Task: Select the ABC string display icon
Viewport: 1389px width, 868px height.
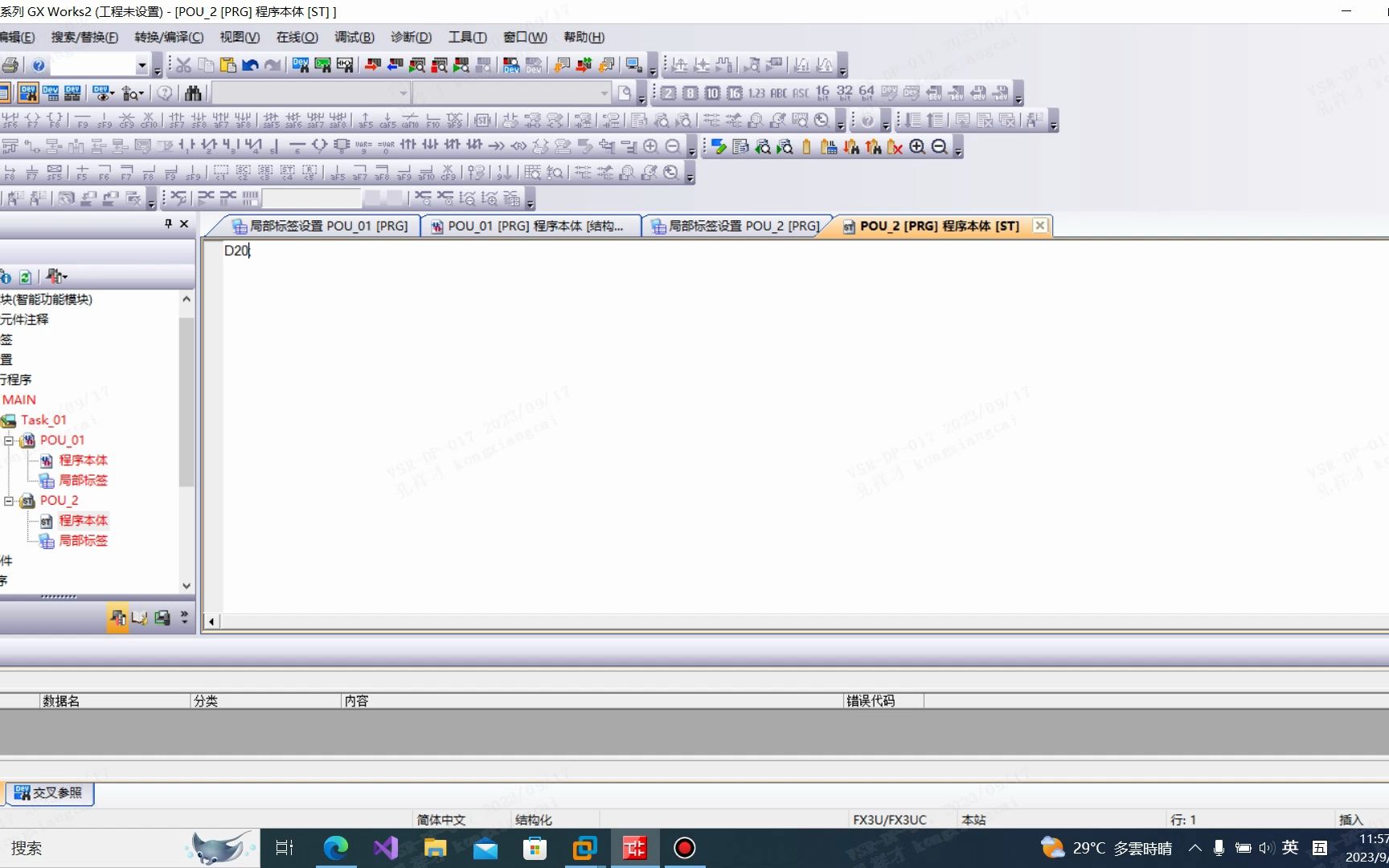Action: pyautogui.click(x=778, y=93)
